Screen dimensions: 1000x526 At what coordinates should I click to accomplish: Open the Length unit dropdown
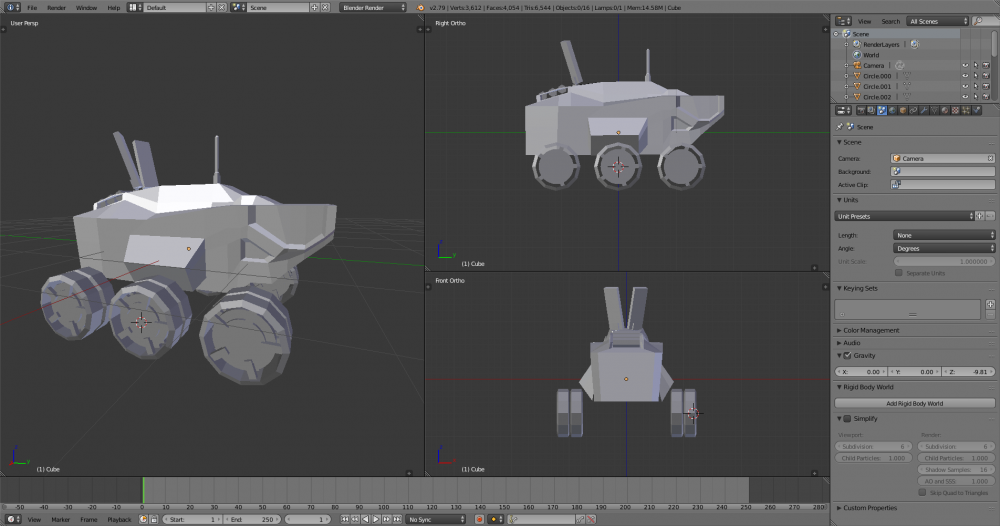[x=944, y=235]
